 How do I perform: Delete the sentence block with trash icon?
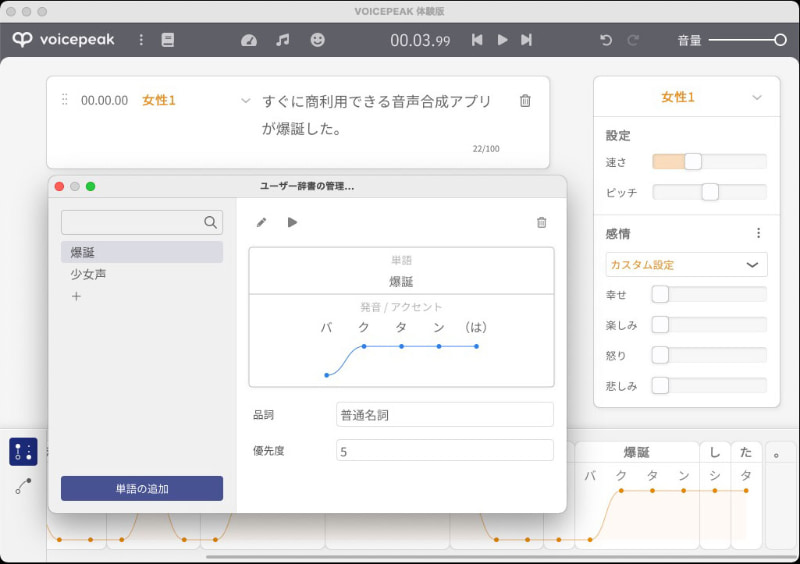tap(525, 101)
